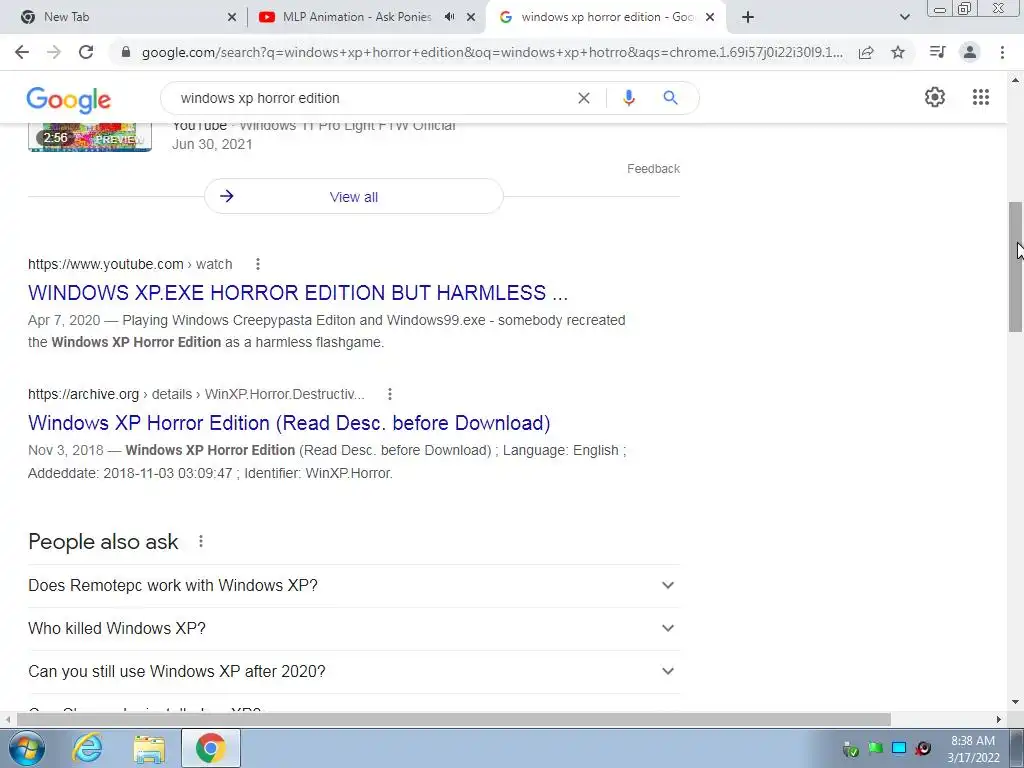The image size is (1024, 768).
Task: View site info via padlock icon
Action: tap(125, 52)
